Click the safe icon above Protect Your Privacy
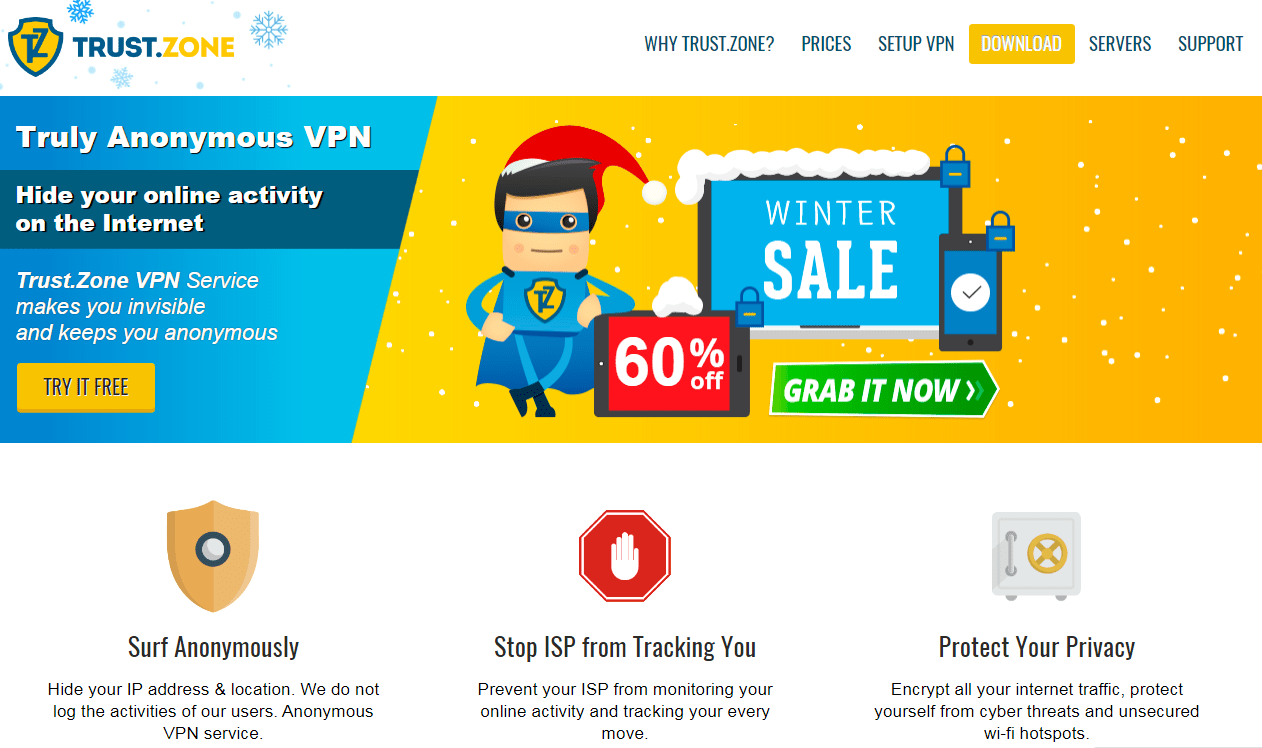This screenshot has width=1262, height=748. coord(1036,555)
